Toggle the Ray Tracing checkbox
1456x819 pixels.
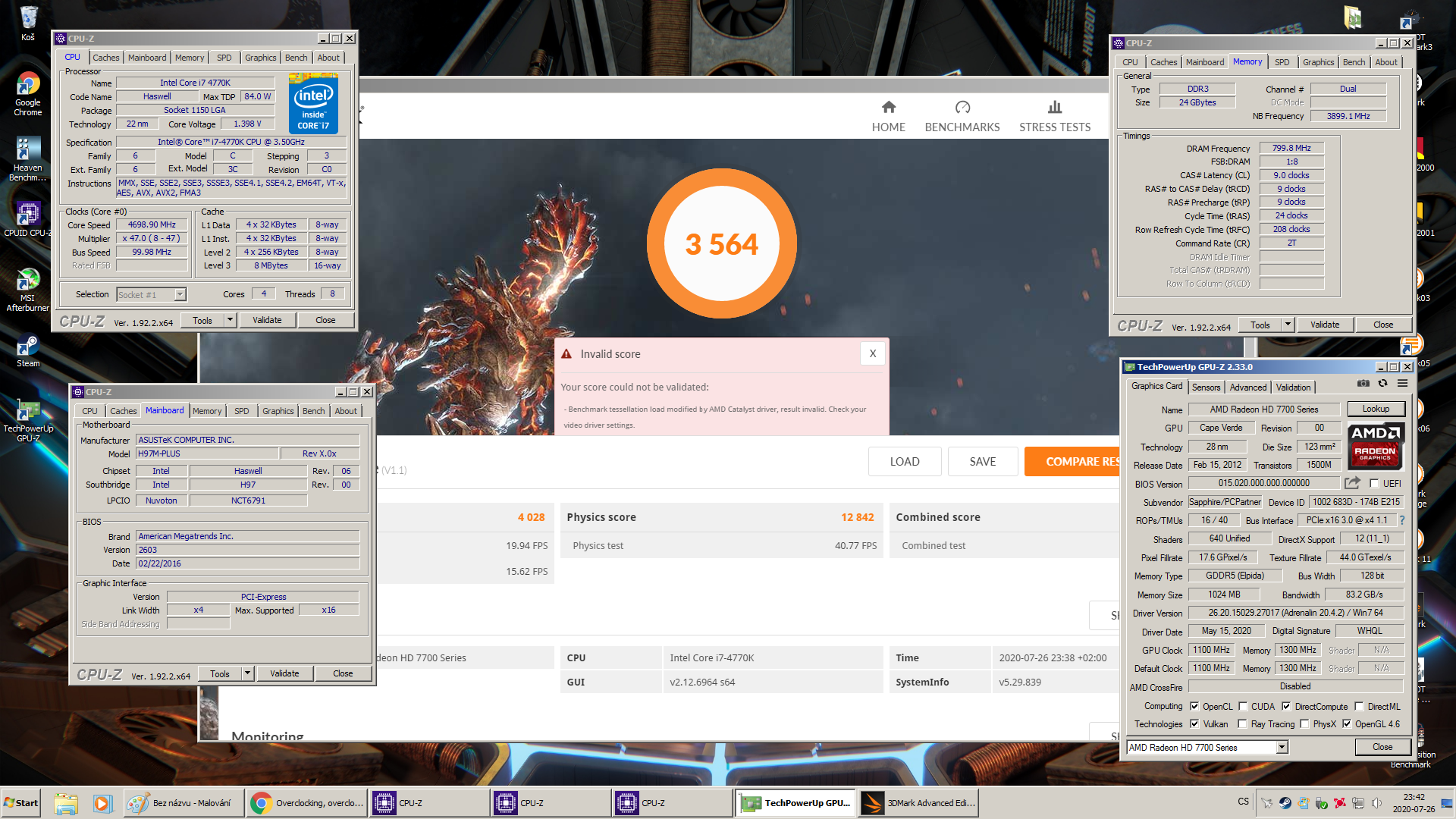pos(1242,723)
